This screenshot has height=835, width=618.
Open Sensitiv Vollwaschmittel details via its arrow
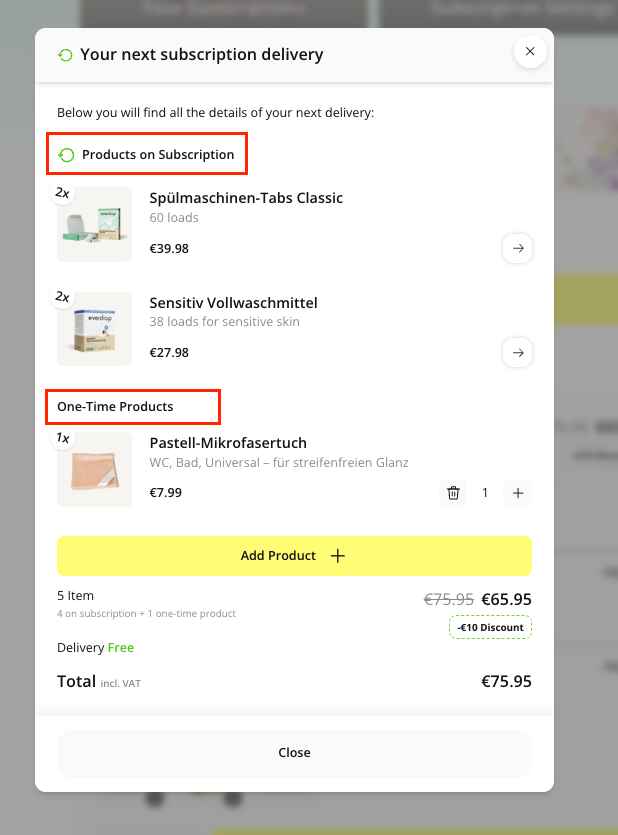point(517,352)
